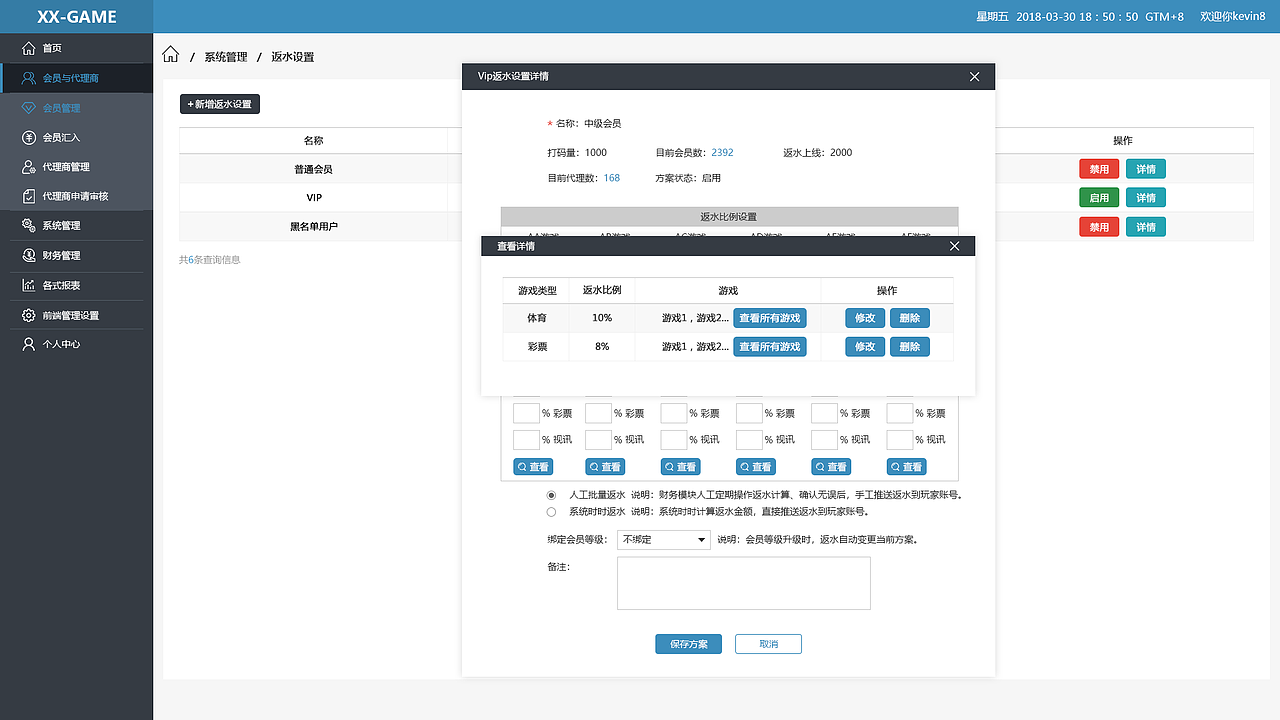Click 查看所有游戏 in the 体育 row
Viewport: 1280px width, 720px height.
[x=770, y=318]
